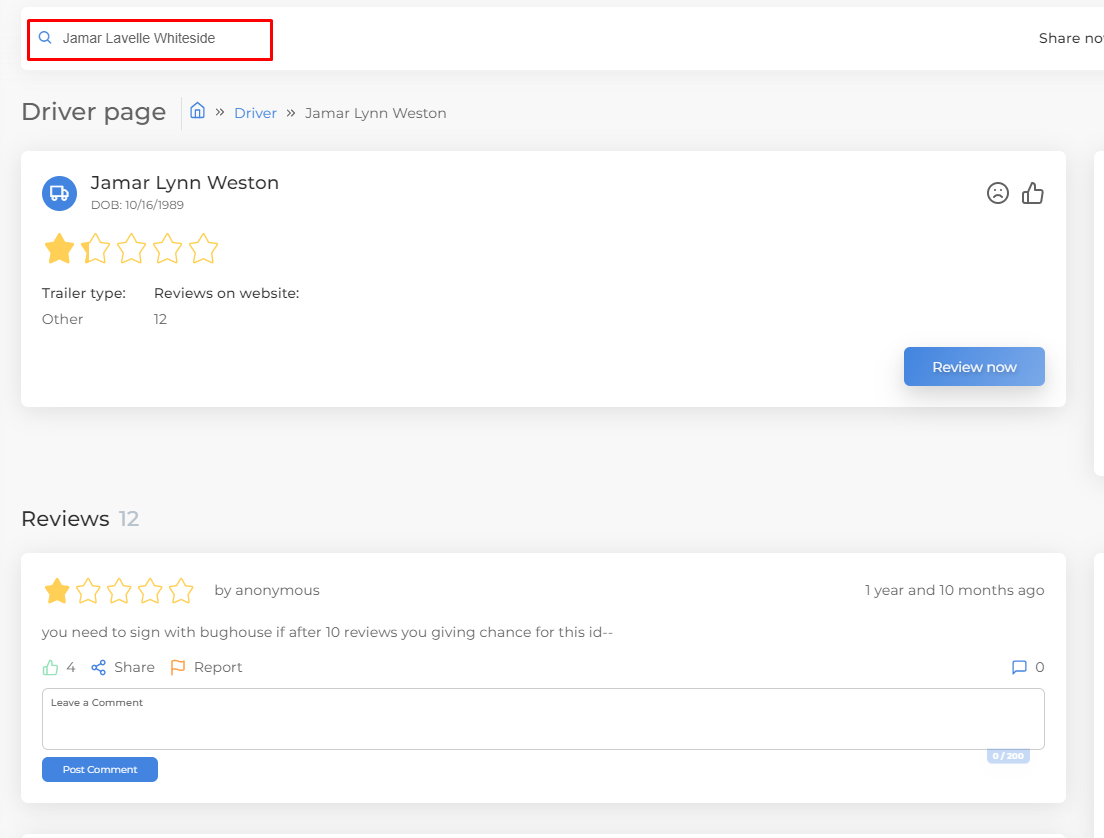Click the sad face dislike icon
The width and height of the screenshot is (1104, 838).
pos(997,193)
